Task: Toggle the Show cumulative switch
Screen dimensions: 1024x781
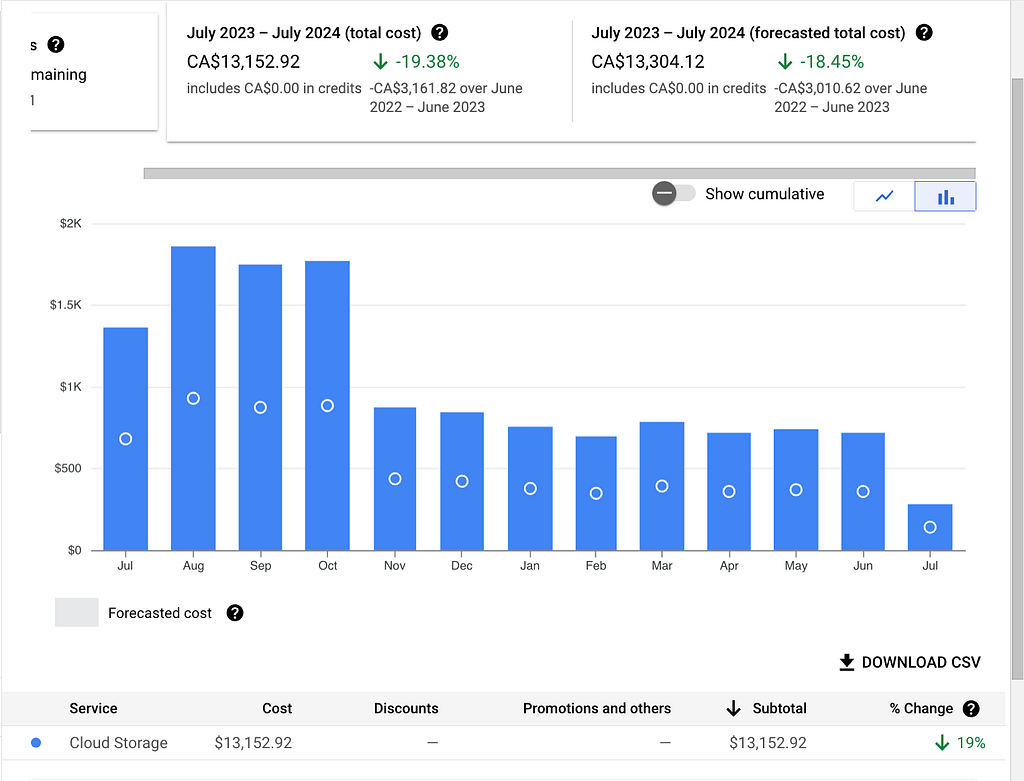Action: click(x=673, y=193)
